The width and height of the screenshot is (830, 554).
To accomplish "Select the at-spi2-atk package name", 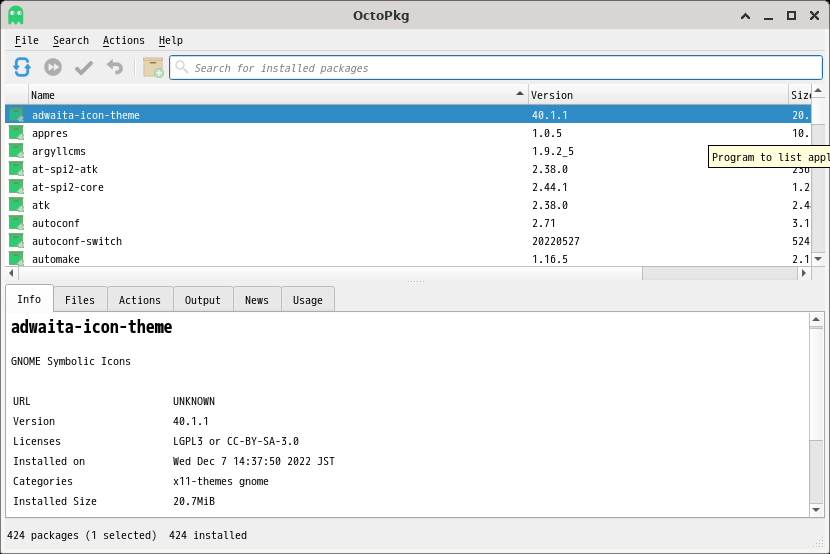I will point(65,169).
